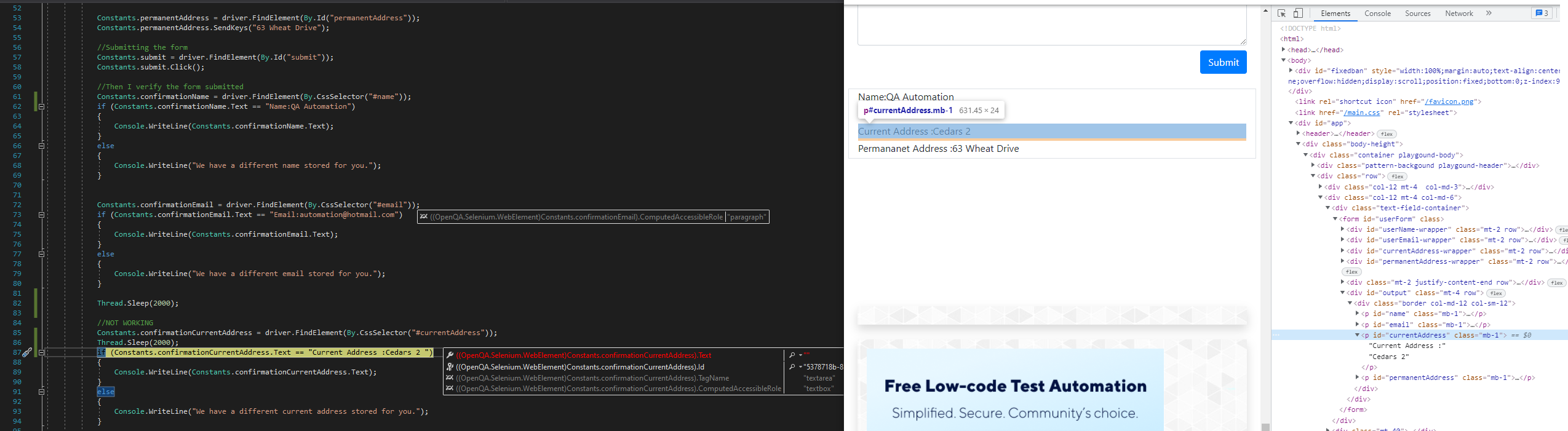This screenshot has height=431, width=1568.
Task: Click the "paragraph" value in the email data tip
Action: 747,217
